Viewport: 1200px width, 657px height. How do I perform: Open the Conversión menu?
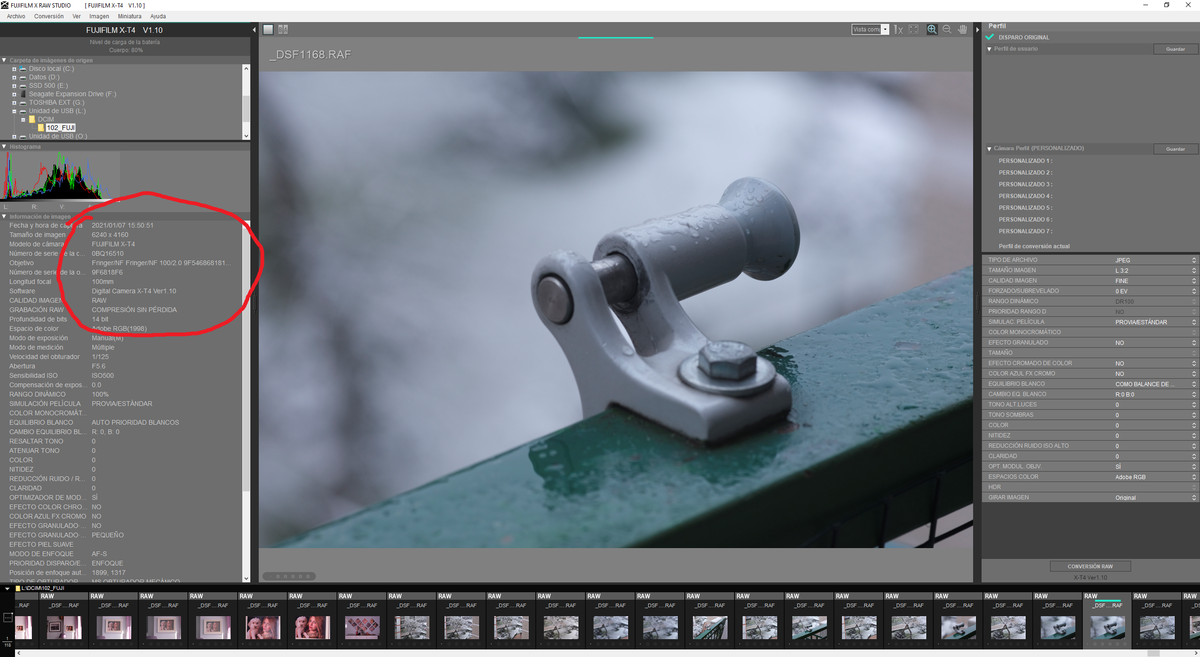pyautogui.click(x=48, y=16)
